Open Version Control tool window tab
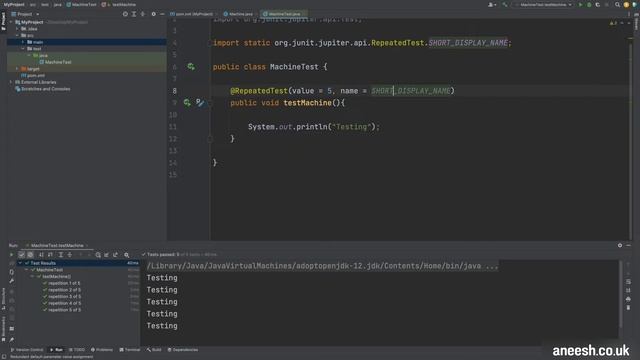This screenshot has width=640, height=360. pyautogui.click(x=27, y=350)
